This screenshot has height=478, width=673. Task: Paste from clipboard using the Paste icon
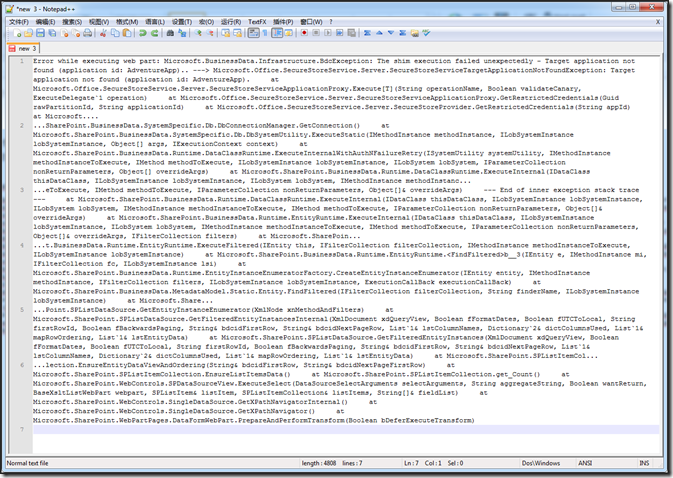coord(127,33)
